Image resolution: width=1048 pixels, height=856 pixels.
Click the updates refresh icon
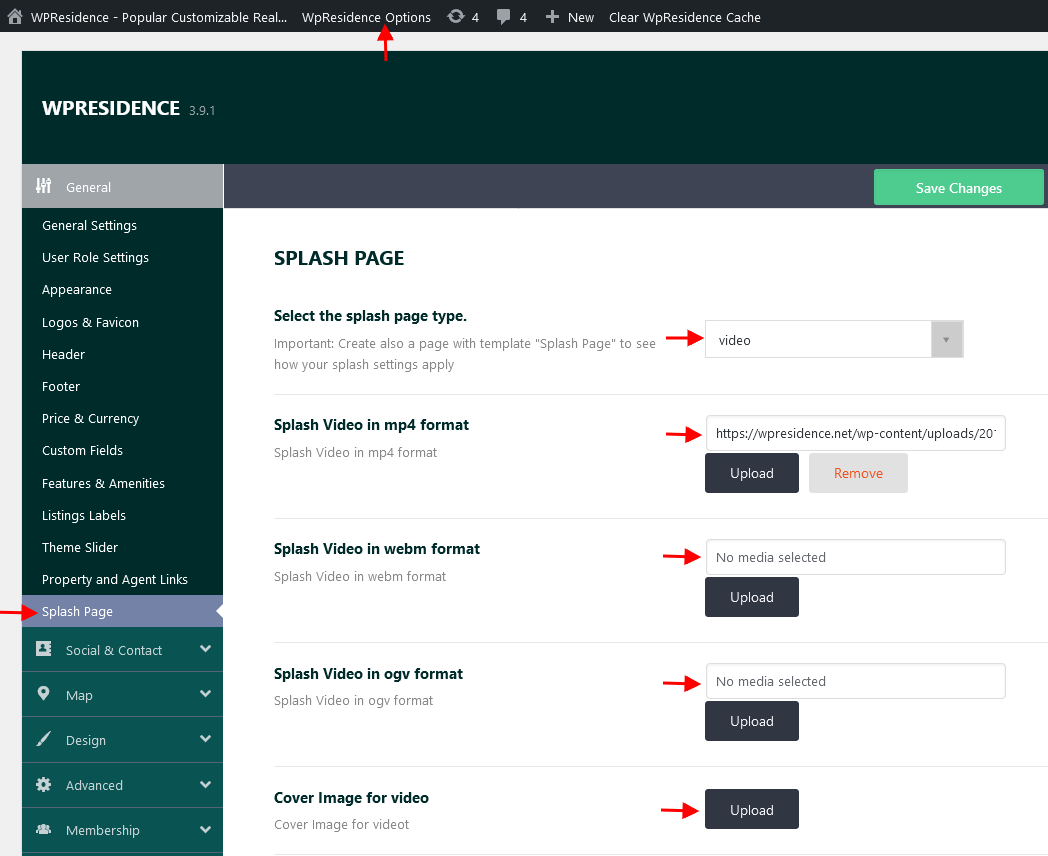point(456,17)
